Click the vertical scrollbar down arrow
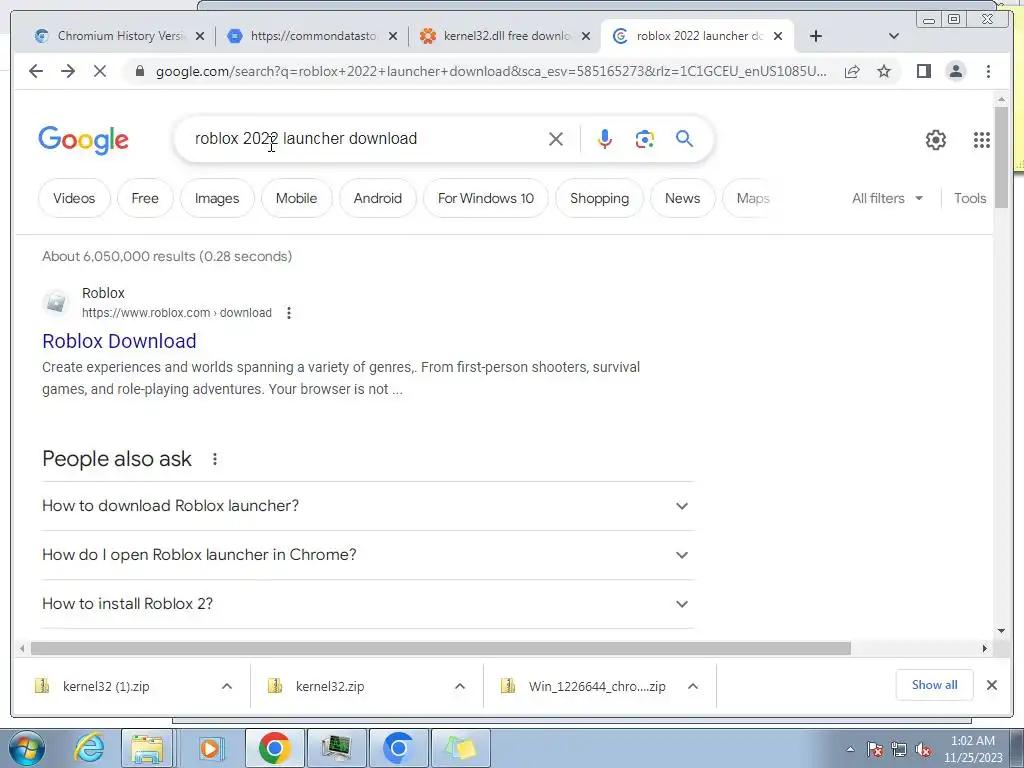The height and width of the screenshot is (768, 1024). [1001, 631]
